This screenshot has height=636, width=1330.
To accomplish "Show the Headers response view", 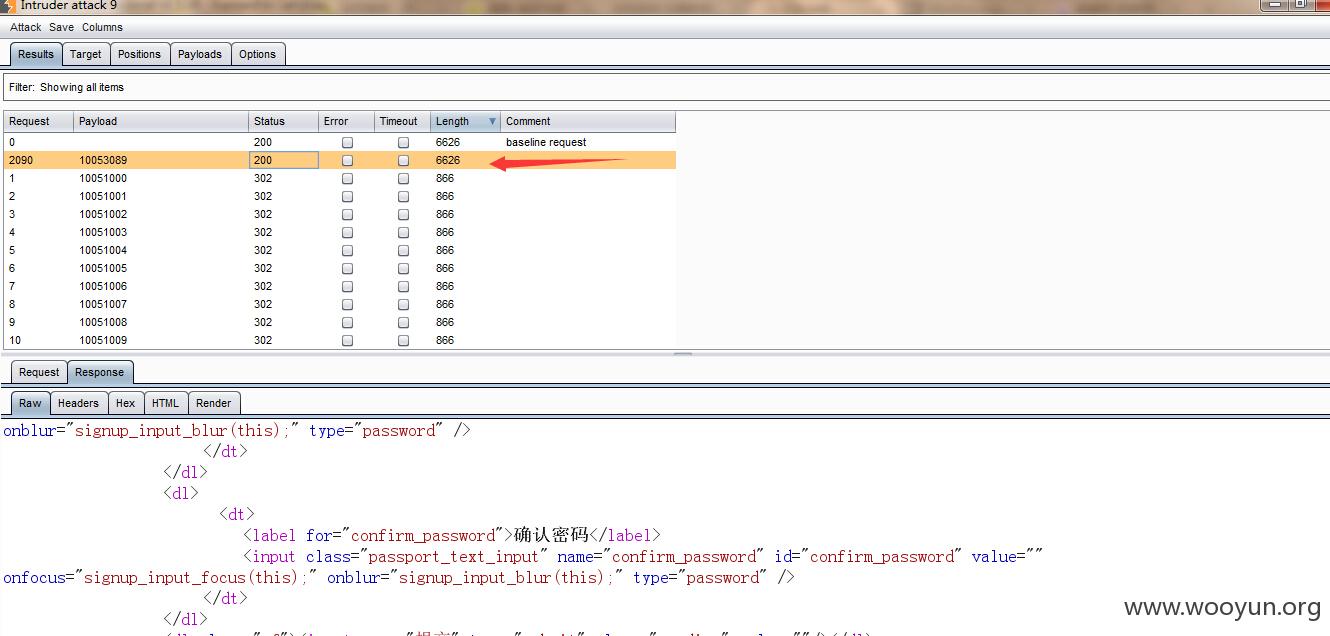I will pyautogui.click(x=78, y=403).
